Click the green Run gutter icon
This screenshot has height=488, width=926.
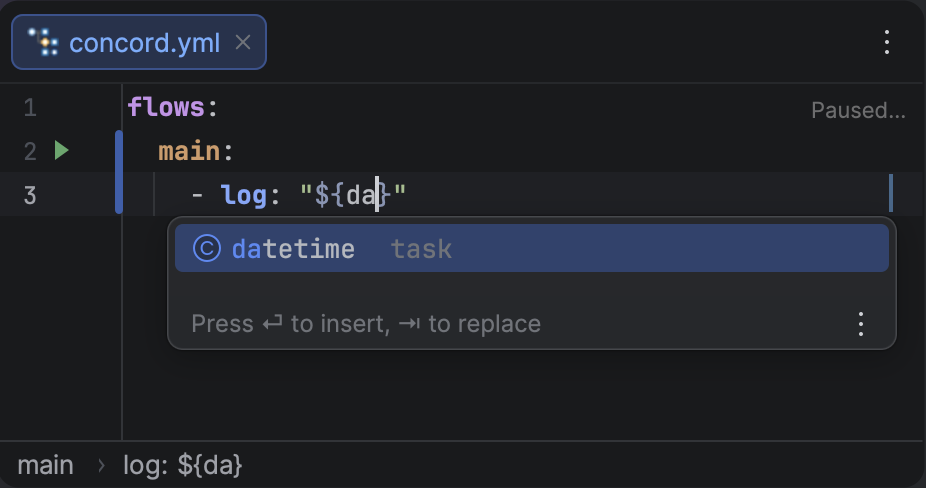click(x=62, y=151)
